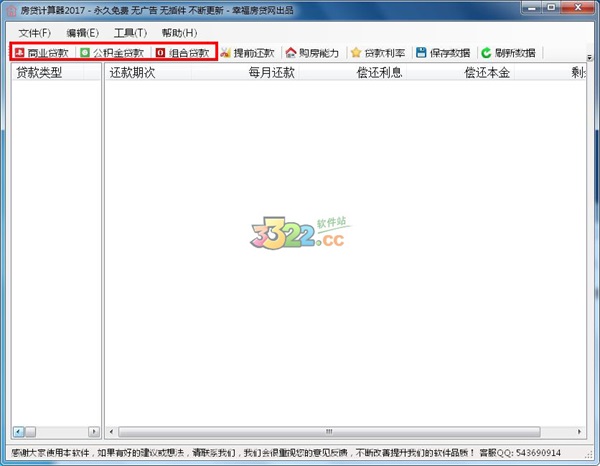Save data with the 保存数据 disk icon

click(421, 52)
